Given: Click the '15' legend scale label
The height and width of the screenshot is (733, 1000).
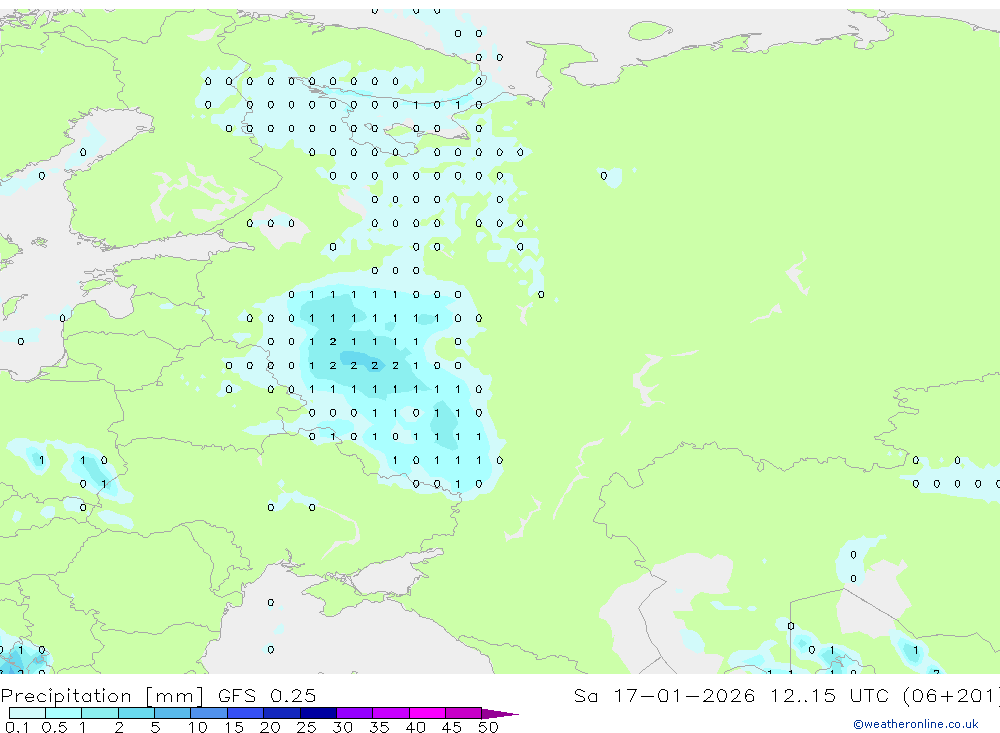Looking at the screenshot, I should (234, 727).
